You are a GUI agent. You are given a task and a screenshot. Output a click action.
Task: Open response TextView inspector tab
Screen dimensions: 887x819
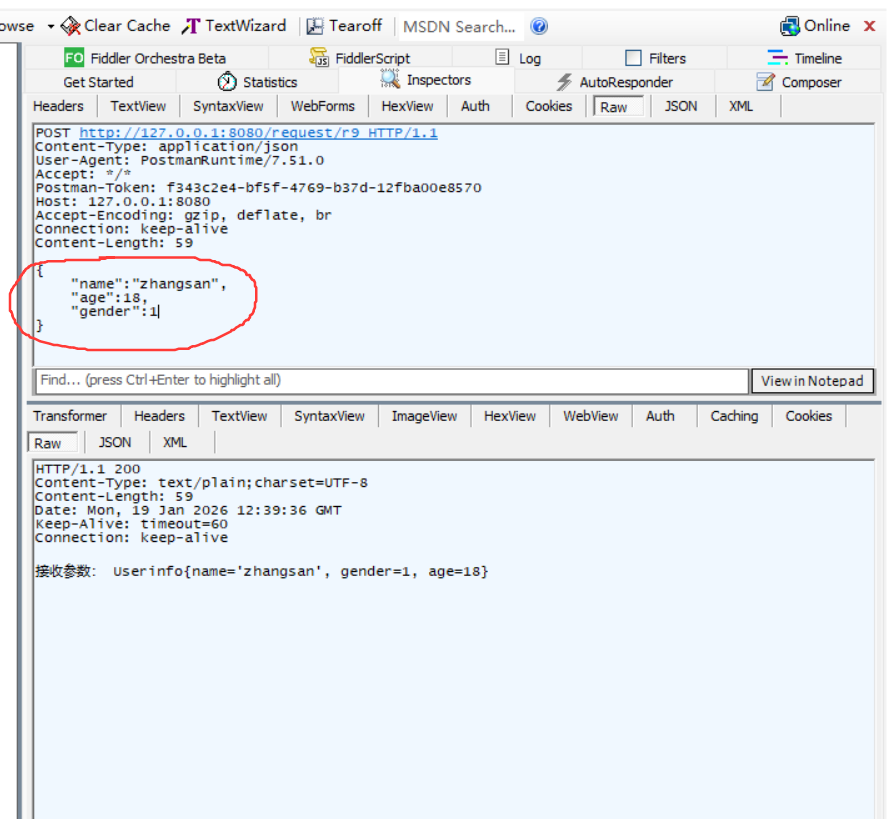[239, 416]
